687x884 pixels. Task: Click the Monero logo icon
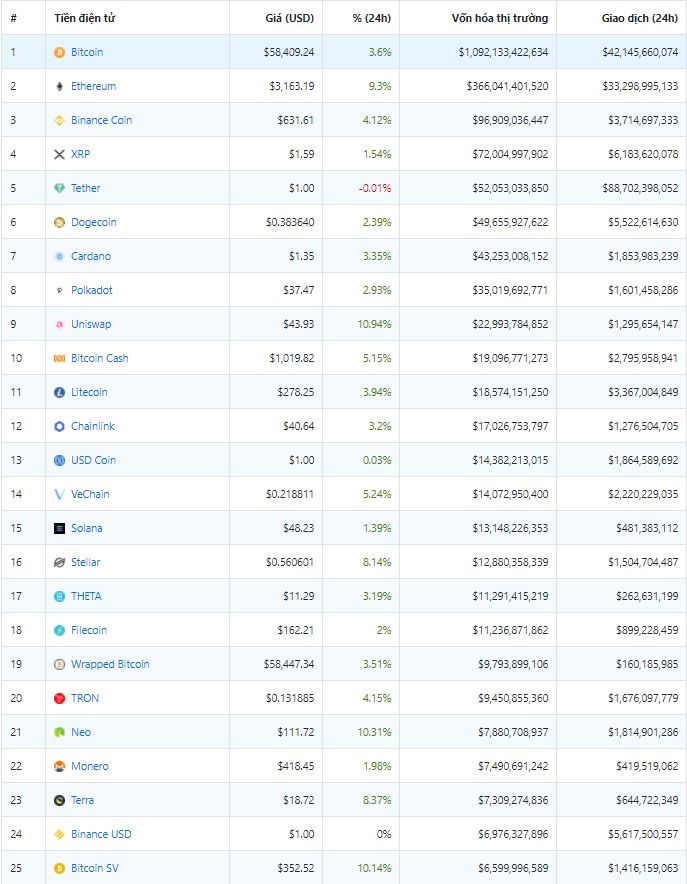pyautogui.click(x=59, y=766)
